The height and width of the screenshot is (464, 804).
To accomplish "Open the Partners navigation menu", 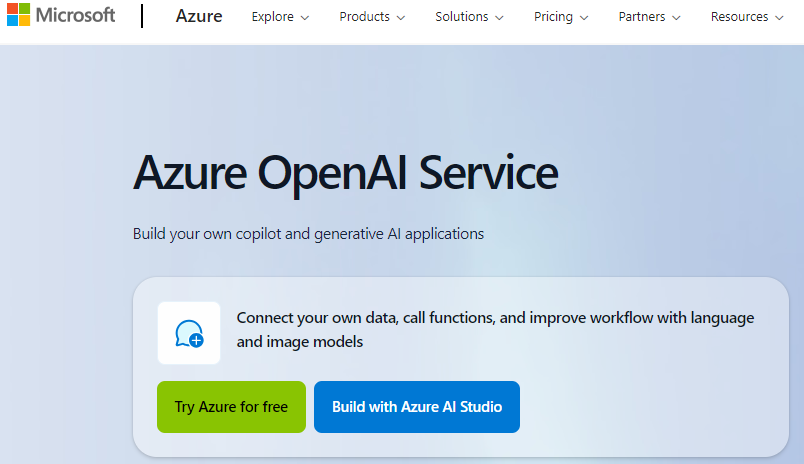I will click(x=641, y=17).
